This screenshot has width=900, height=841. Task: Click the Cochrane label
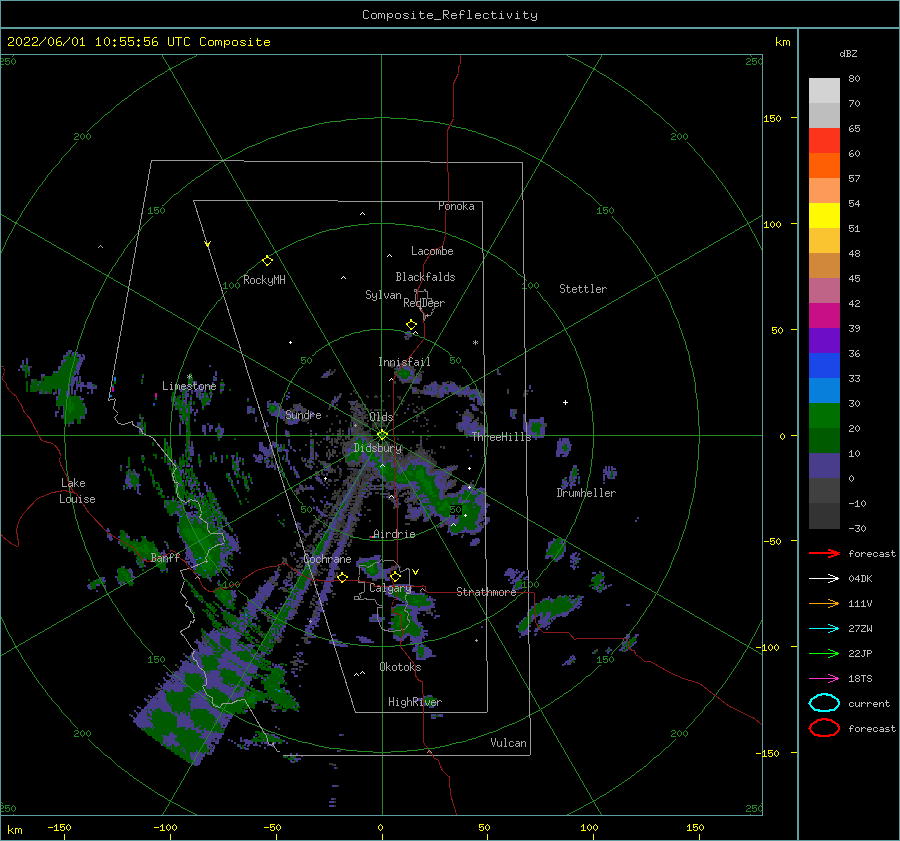327,559
